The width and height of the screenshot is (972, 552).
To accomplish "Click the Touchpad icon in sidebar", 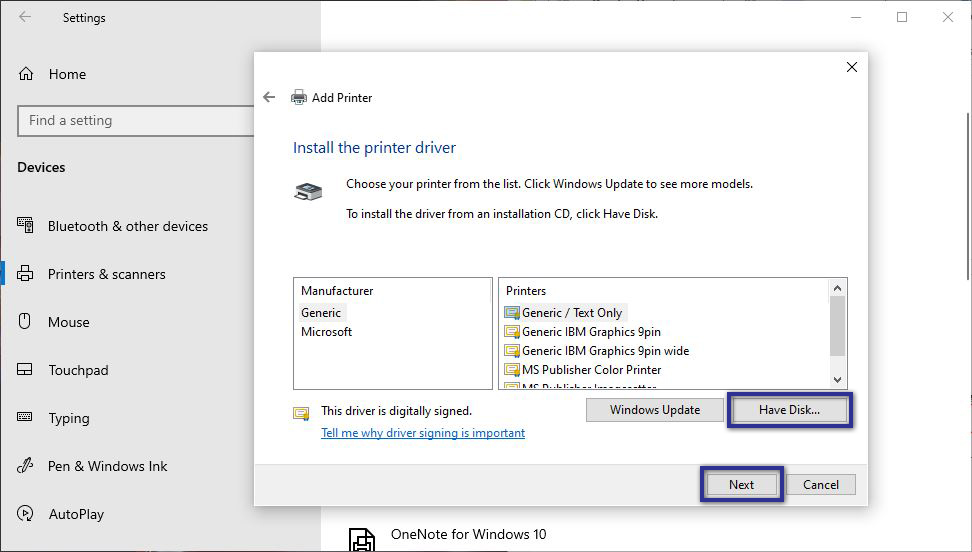I will [25, 369].
